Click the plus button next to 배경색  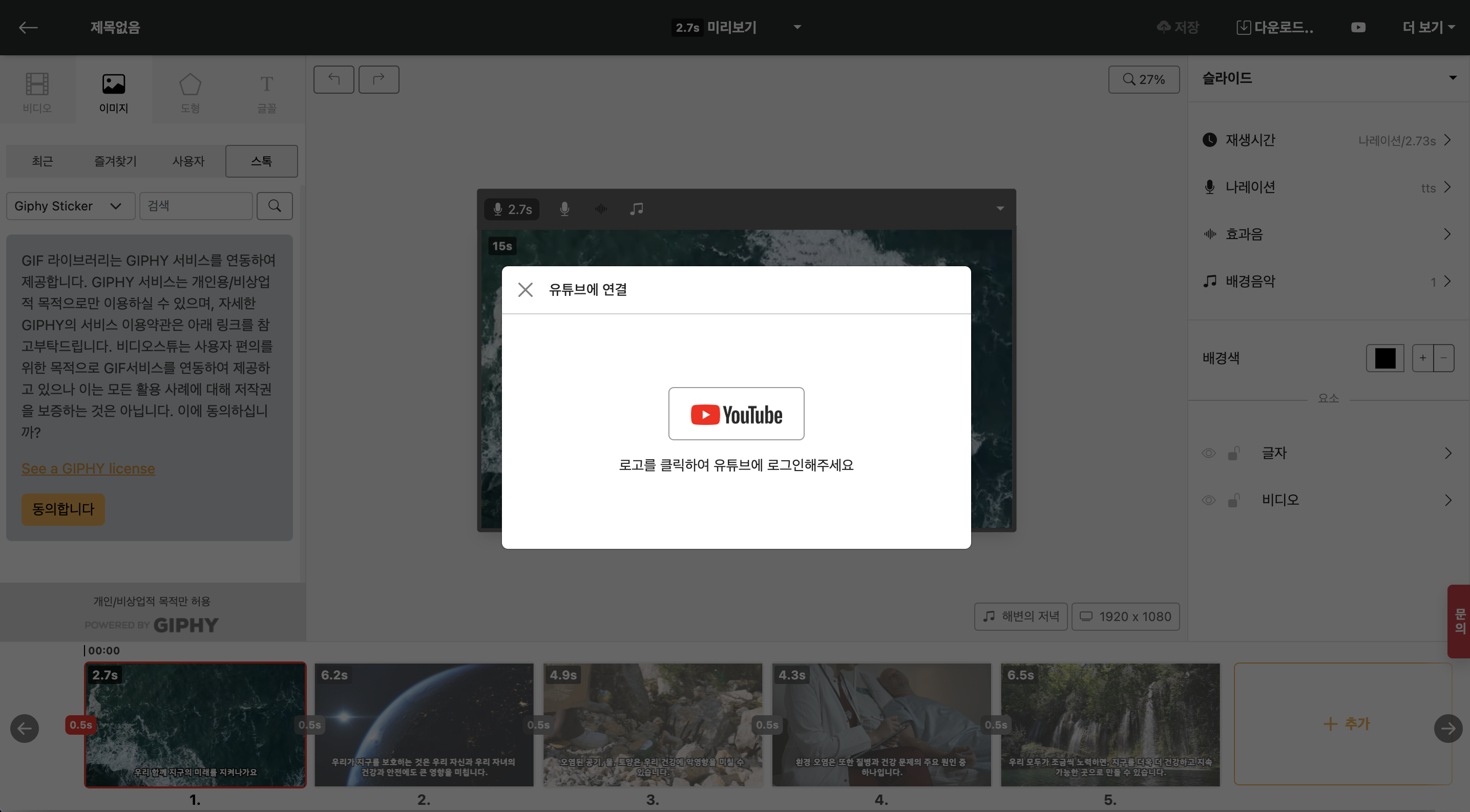(x=1423, y=358)
